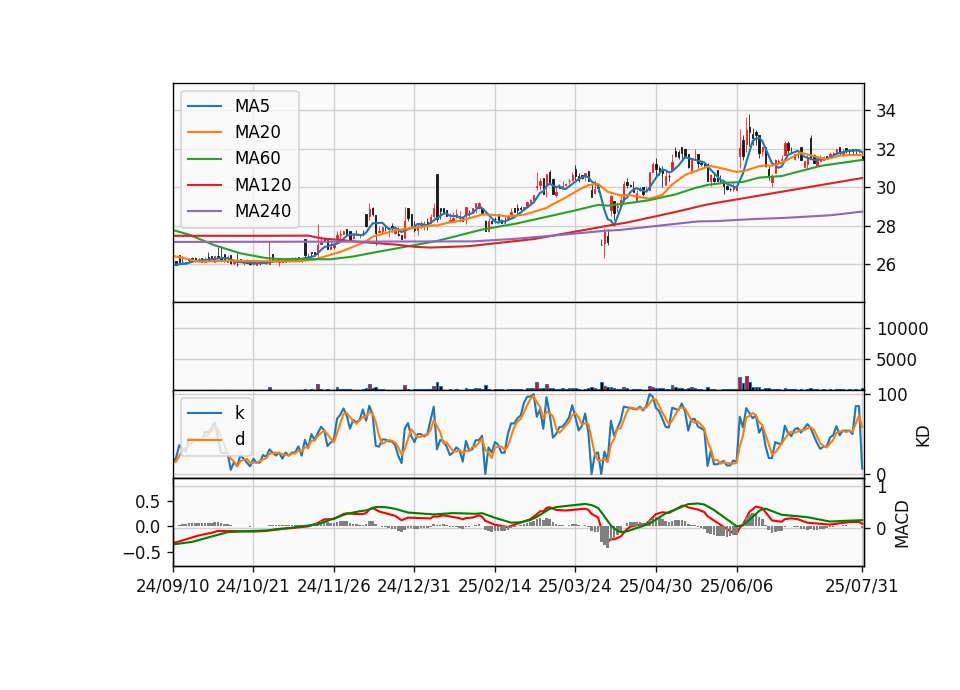The height and width of the screenshot is (690, 960).
Task: Click the orange MA20 legend line sample
Action: click(x=204, y=132)
